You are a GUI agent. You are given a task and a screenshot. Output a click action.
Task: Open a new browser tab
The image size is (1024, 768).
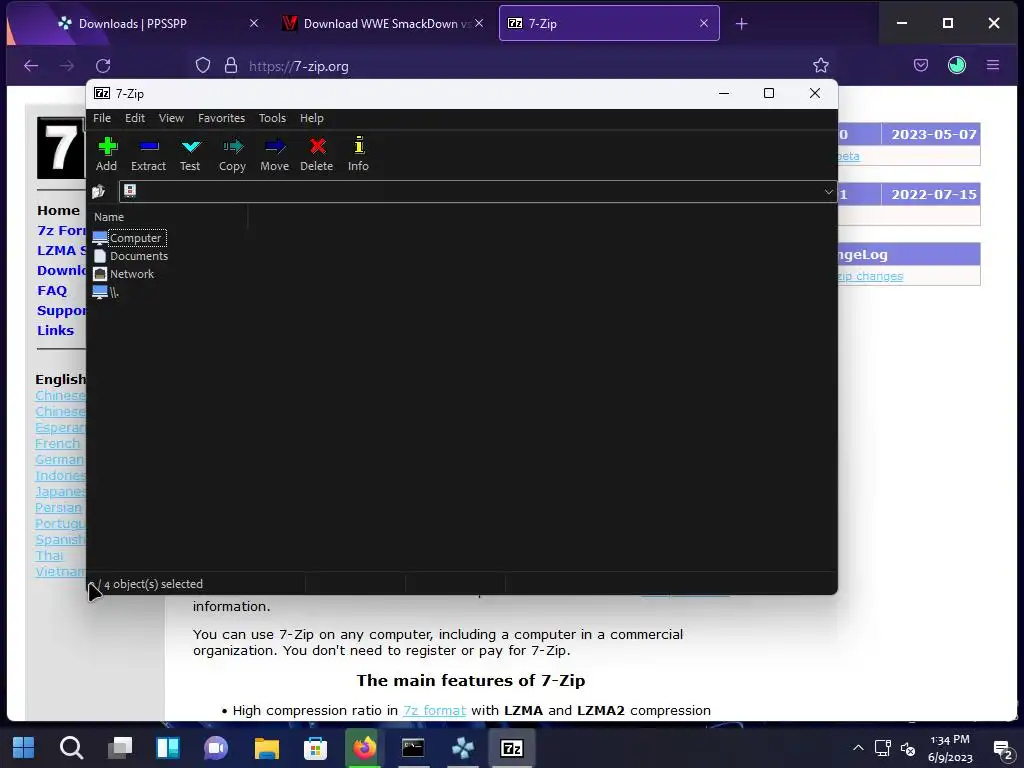741,24
